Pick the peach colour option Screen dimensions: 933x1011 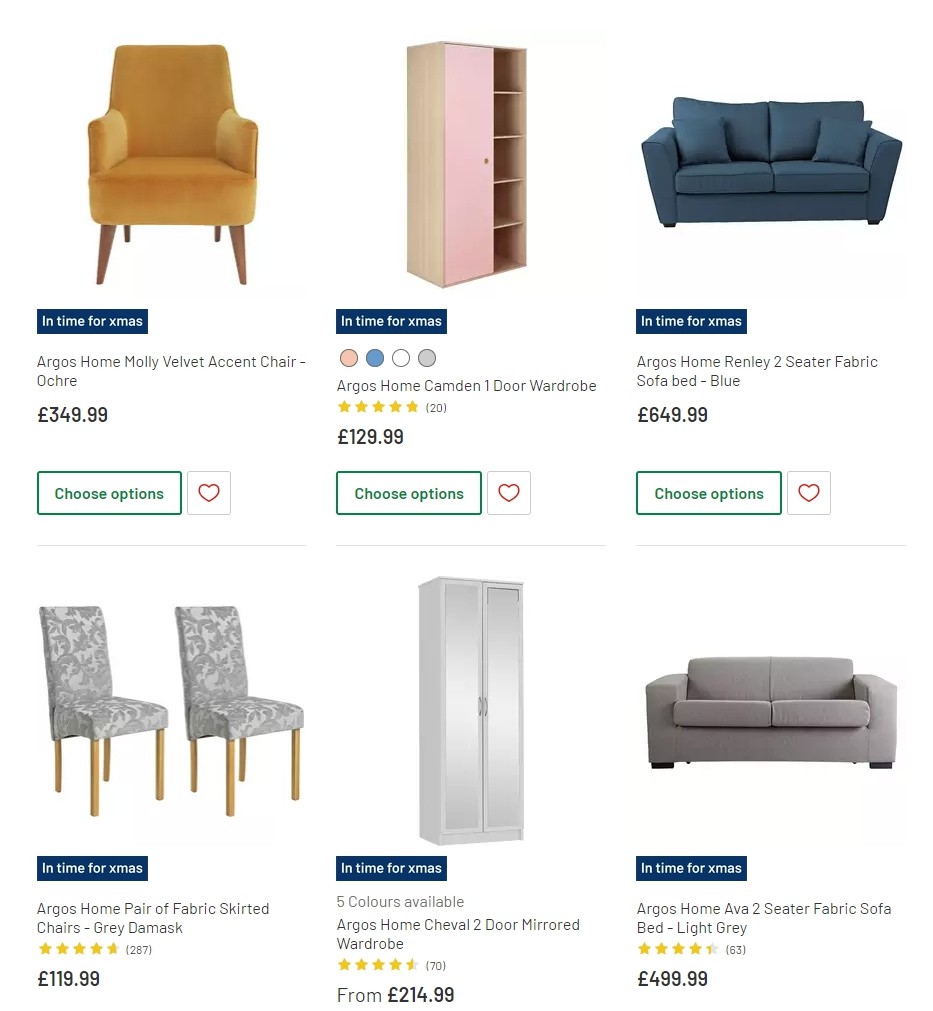click(349, 358)
